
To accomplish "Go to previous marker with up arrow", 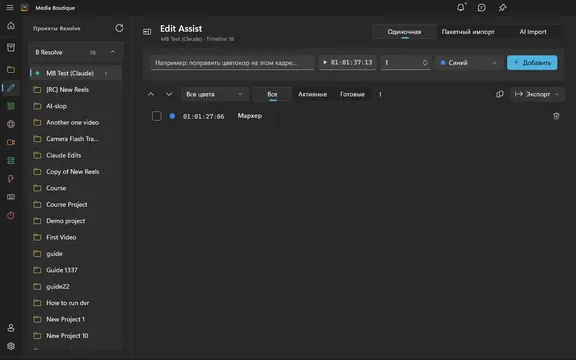I will 151,94.
